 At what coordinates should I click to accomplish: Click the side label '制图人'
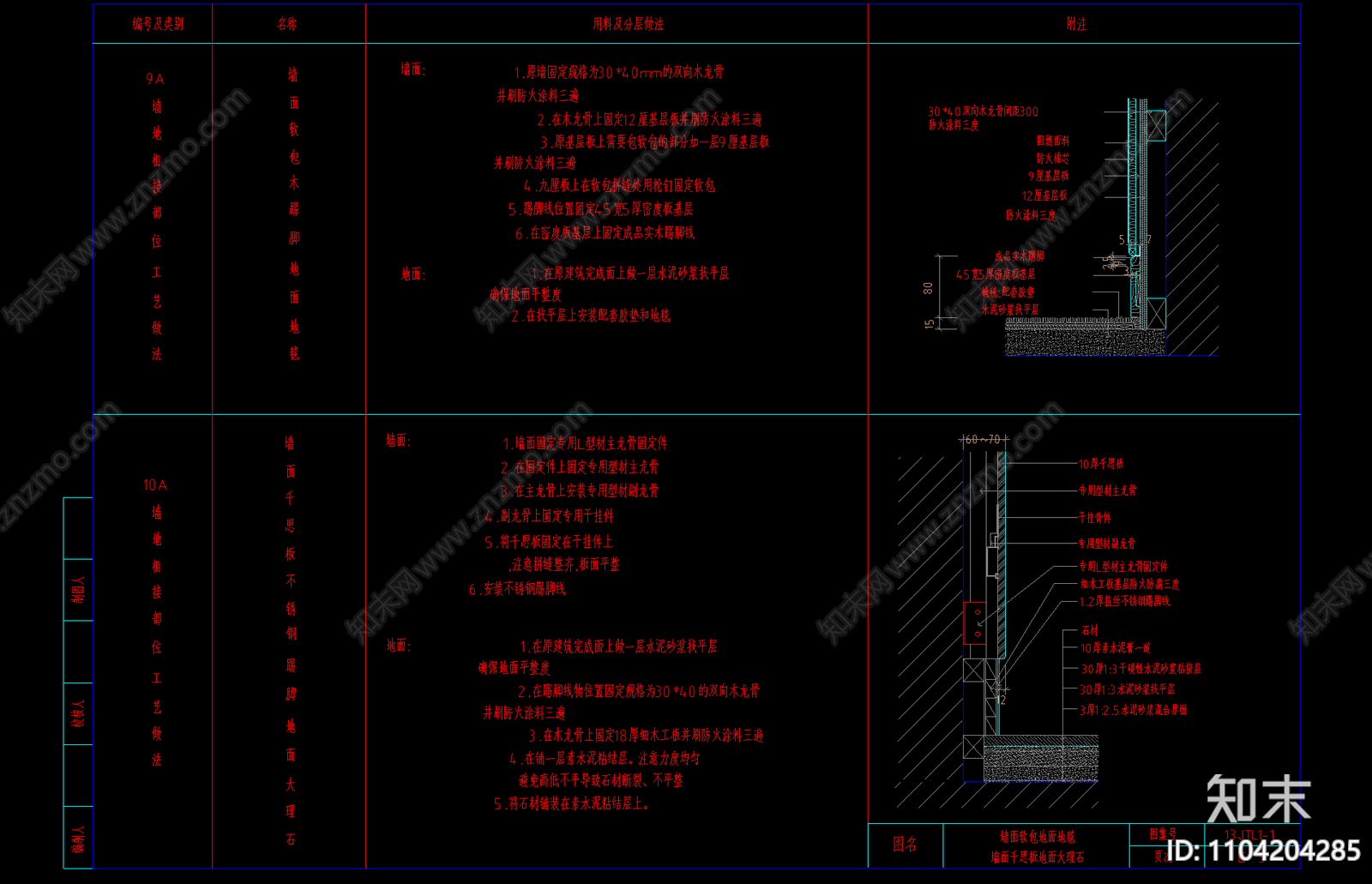(78, 590)
